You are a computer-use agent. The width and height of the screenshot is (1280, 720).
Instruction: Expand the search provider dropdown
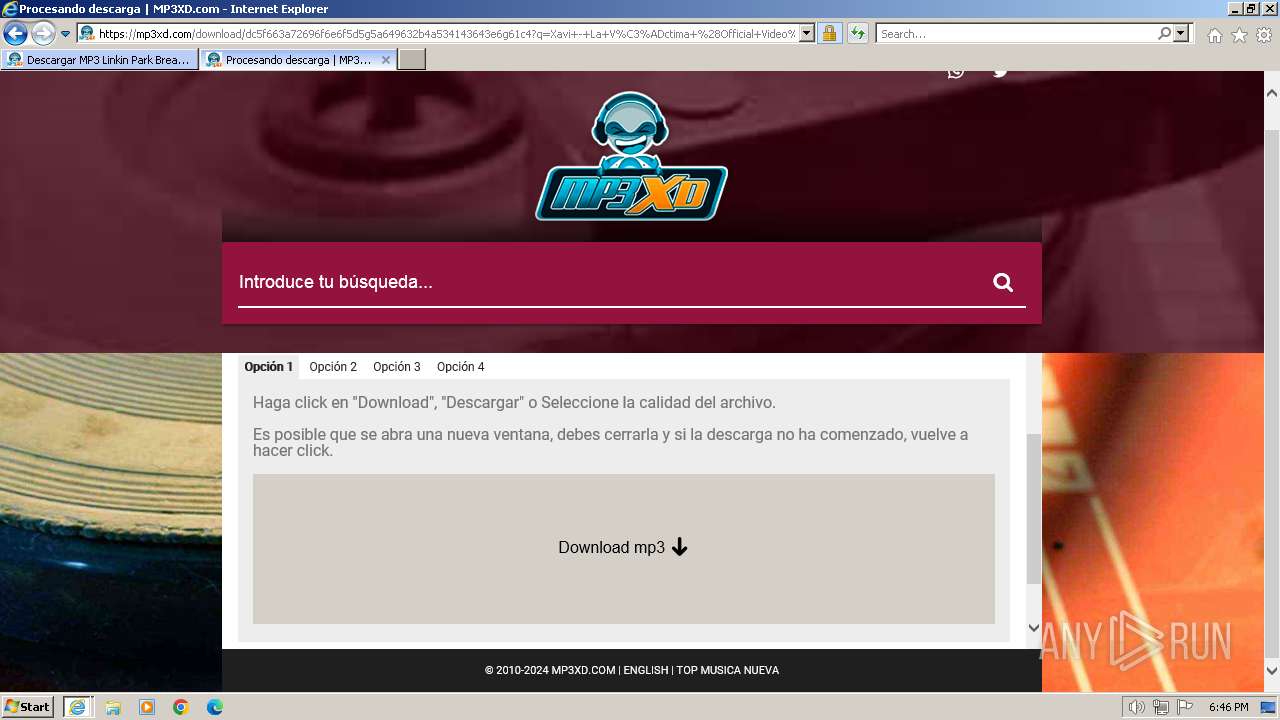click(x=1181, y=34)
